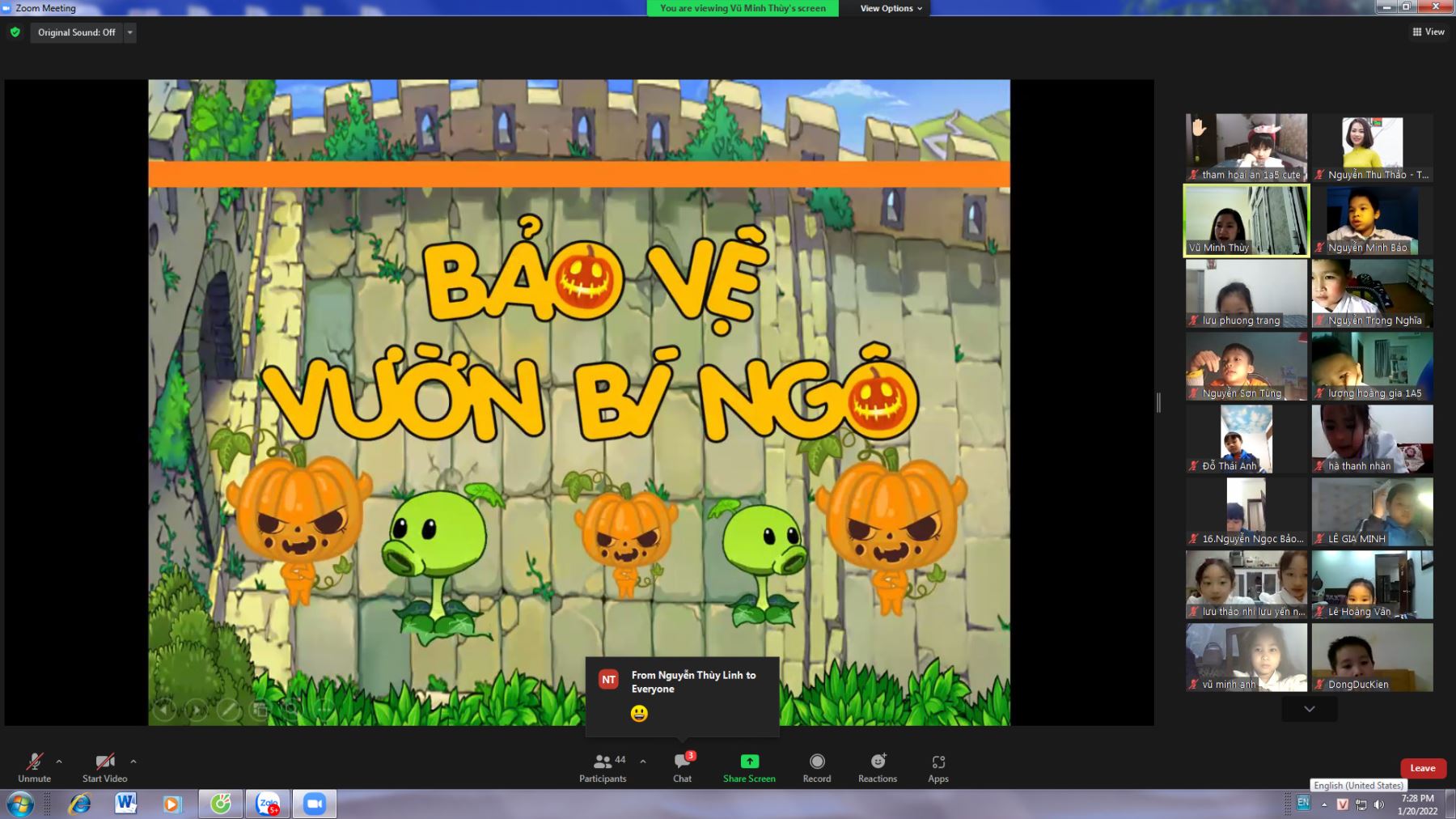Open the View Options menu

coord(891,8)
